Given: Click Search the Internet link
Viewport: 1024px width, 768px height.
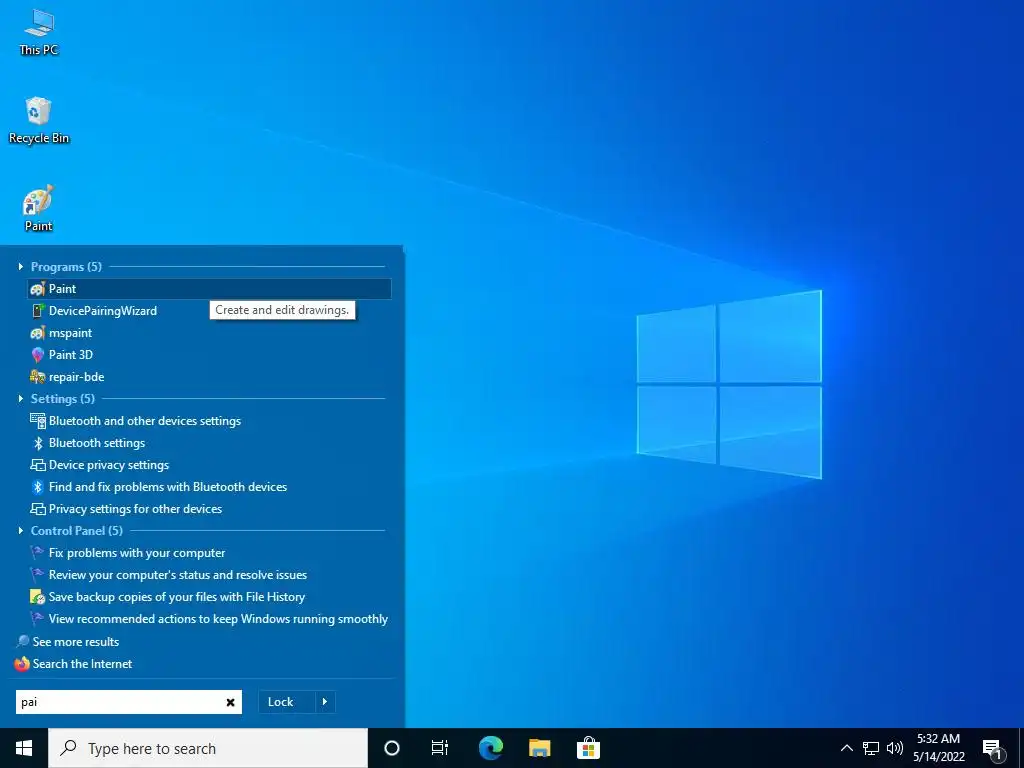Looking at the screenshot, I should click(x=82, y=664).
